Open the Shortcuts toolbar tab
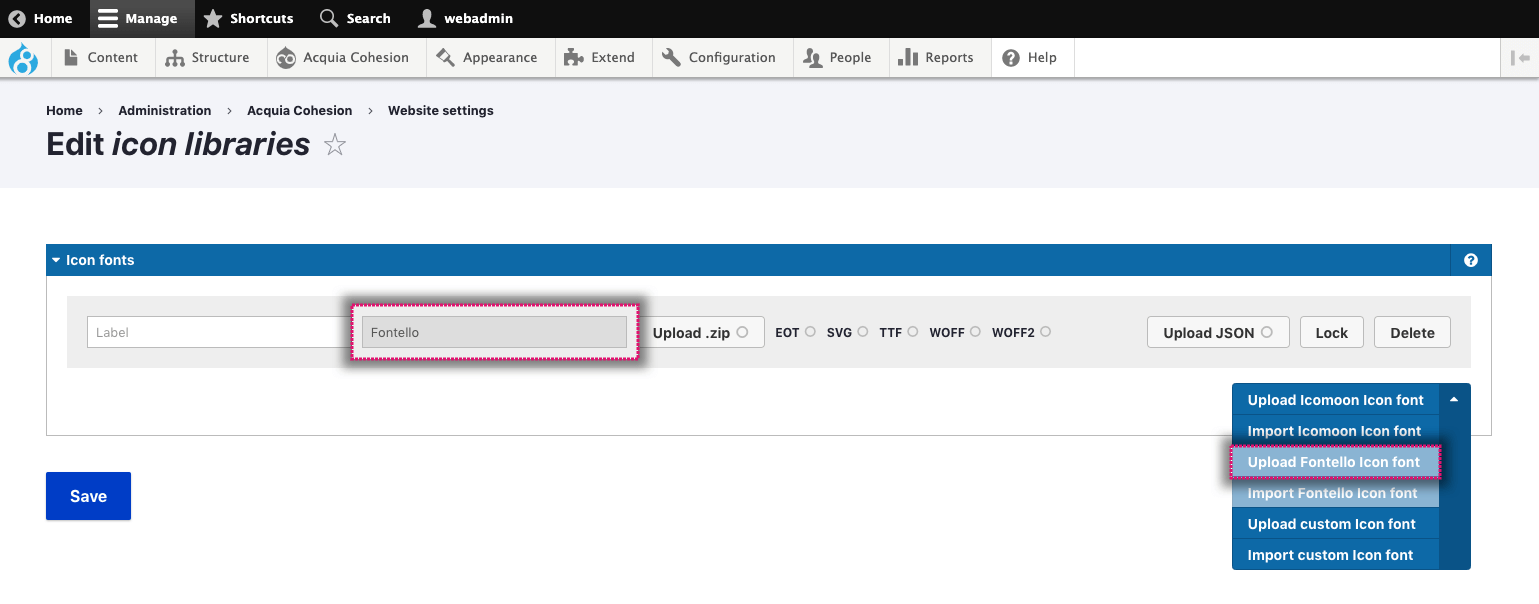The width and height of the screenshot is (1539, 604). pyautogui.click(x=248, y=18)
